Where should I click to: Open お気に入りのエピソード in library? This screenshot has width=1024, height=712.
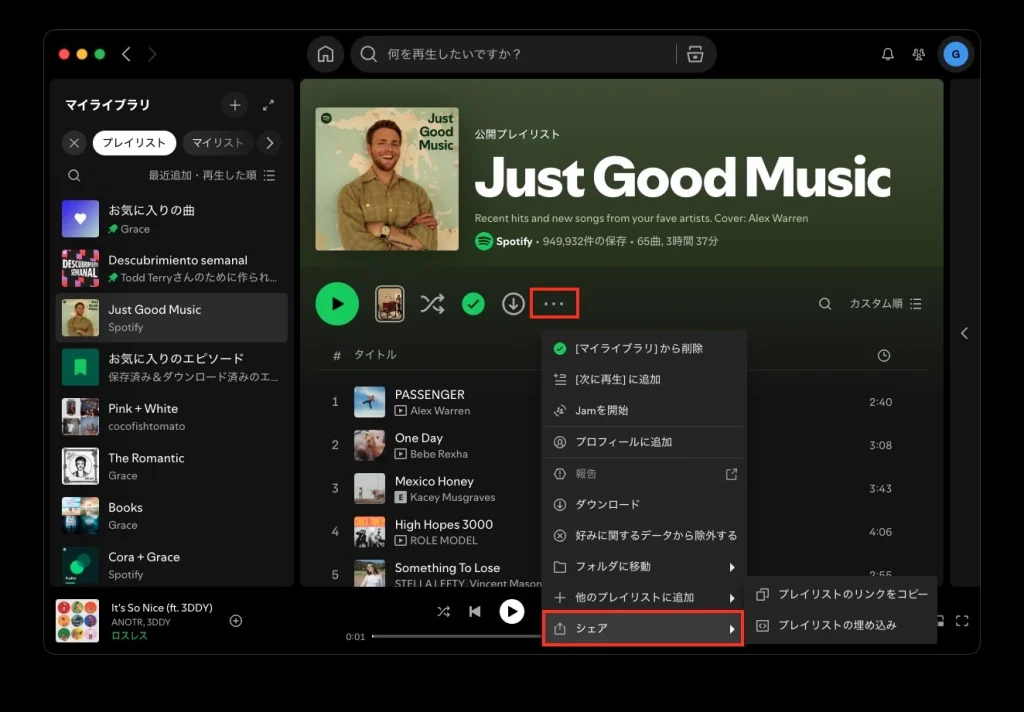pos(172,367)
